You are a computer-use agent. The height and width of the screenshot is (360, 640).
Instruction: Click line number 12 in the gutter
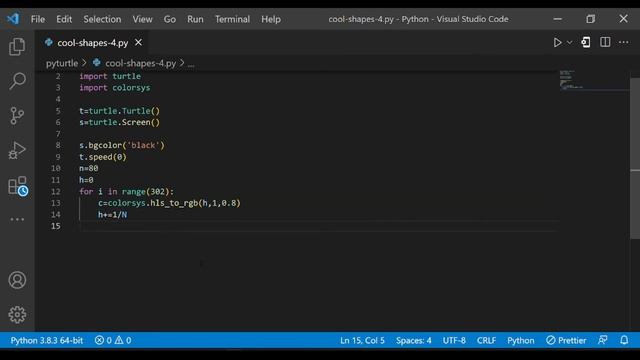point(56,191)
